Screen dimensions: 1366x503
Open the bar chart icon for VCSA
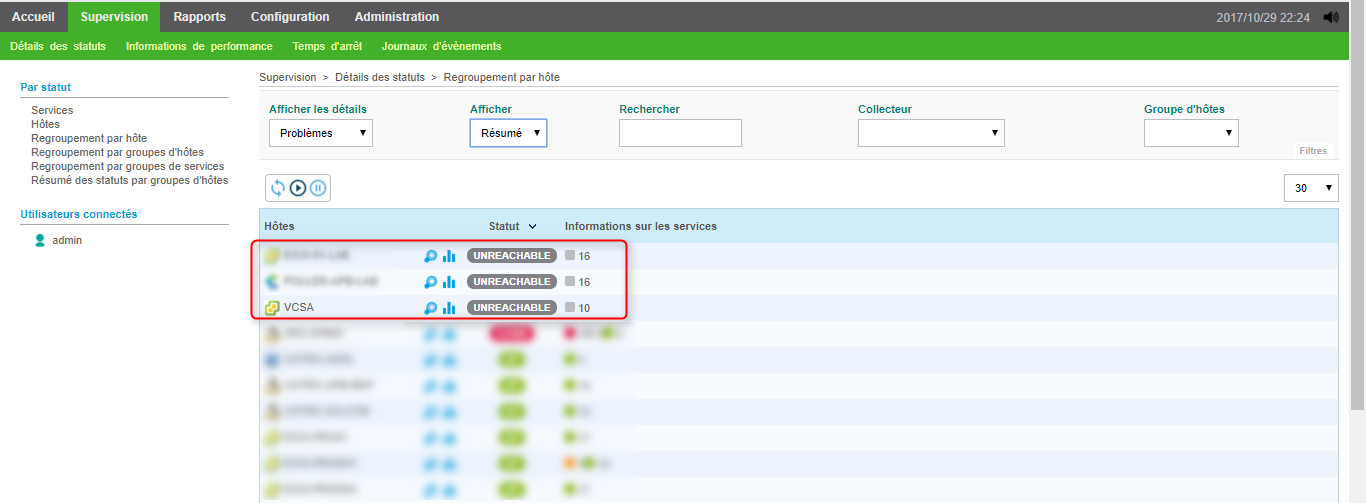click(x=449, y=308)
